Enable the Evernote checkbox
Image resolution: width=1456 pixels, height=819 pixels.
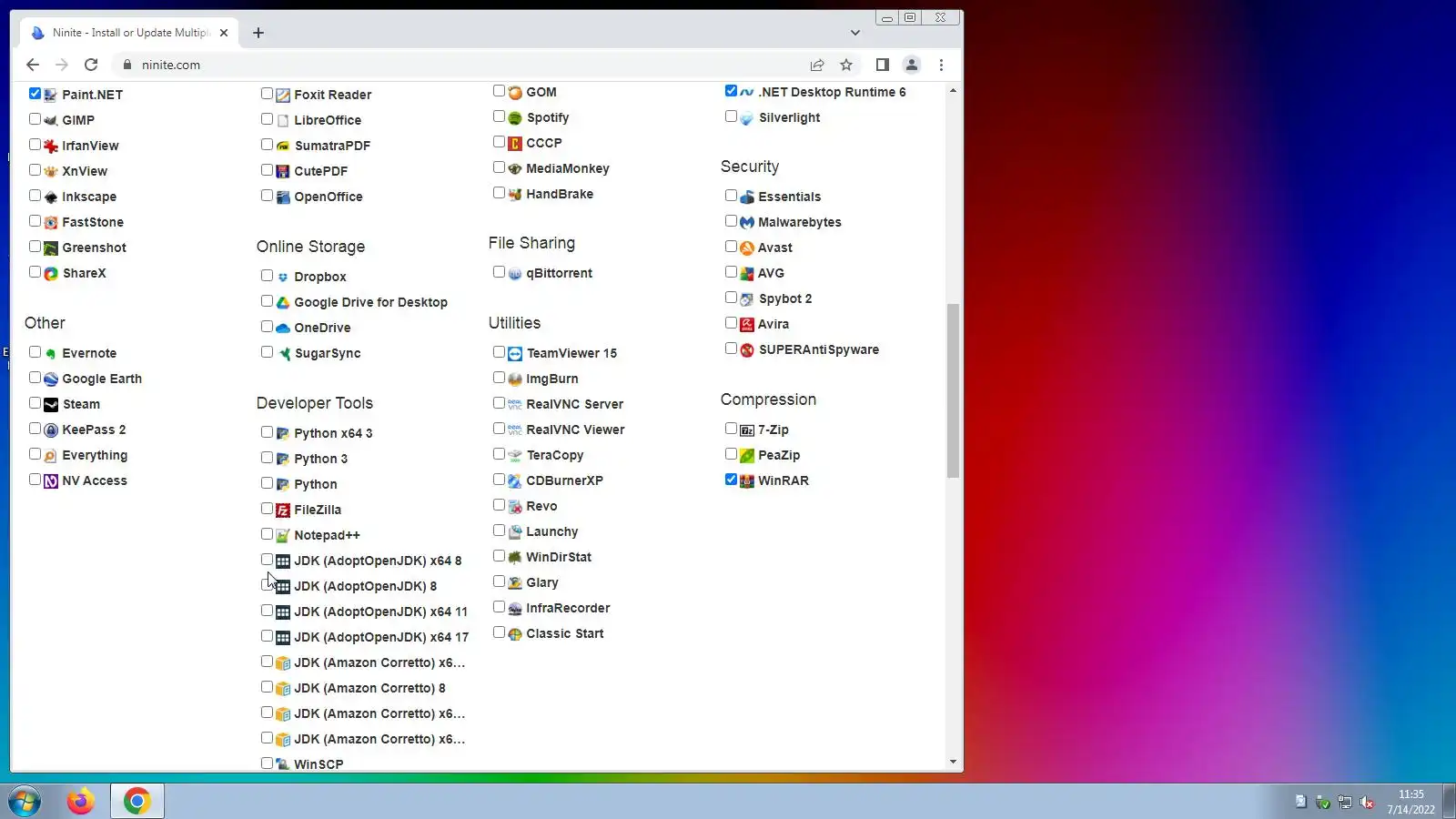tap(35, 352)
